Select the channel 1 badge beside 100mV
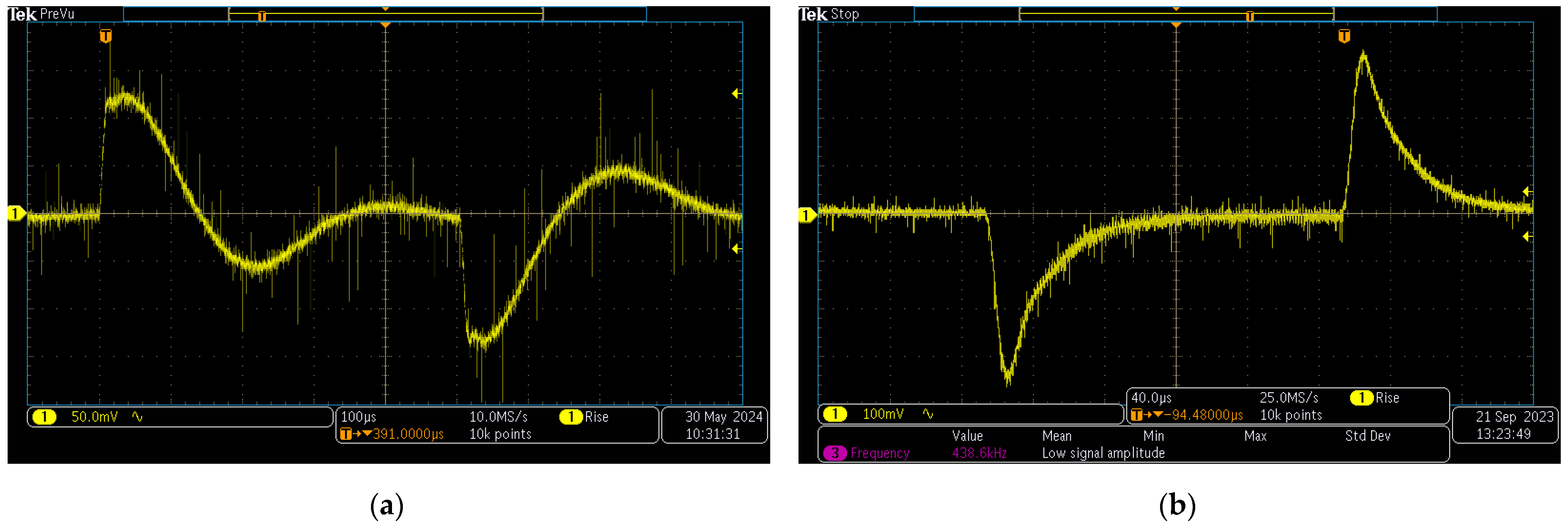Image resolution: width=1568 pixels, height=528 pixels. point(834,415)
